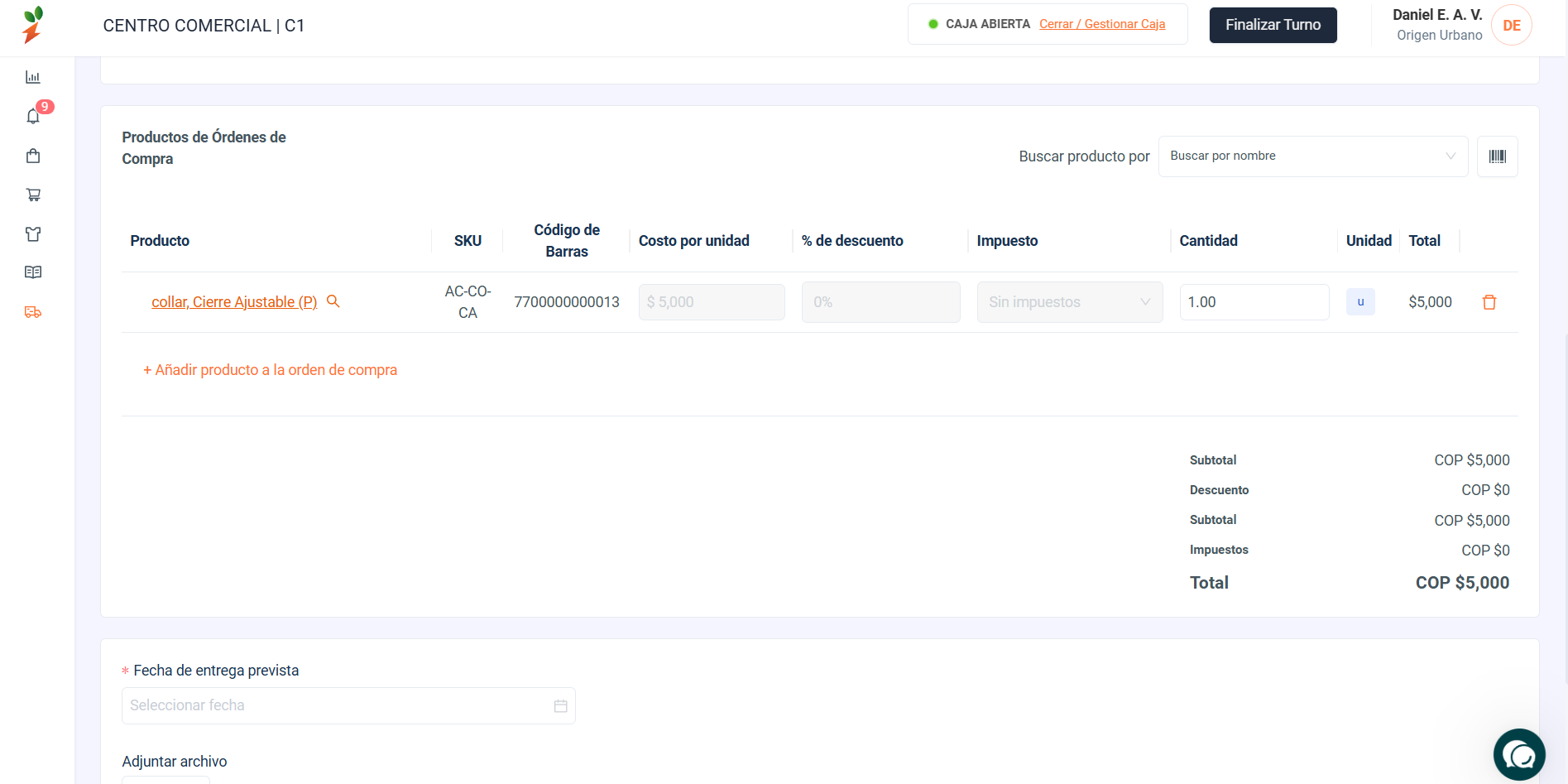The image size is (1568, 784).
Task: Expand the Sin impuestos tax dropdown
Action: click(1070, 302)
